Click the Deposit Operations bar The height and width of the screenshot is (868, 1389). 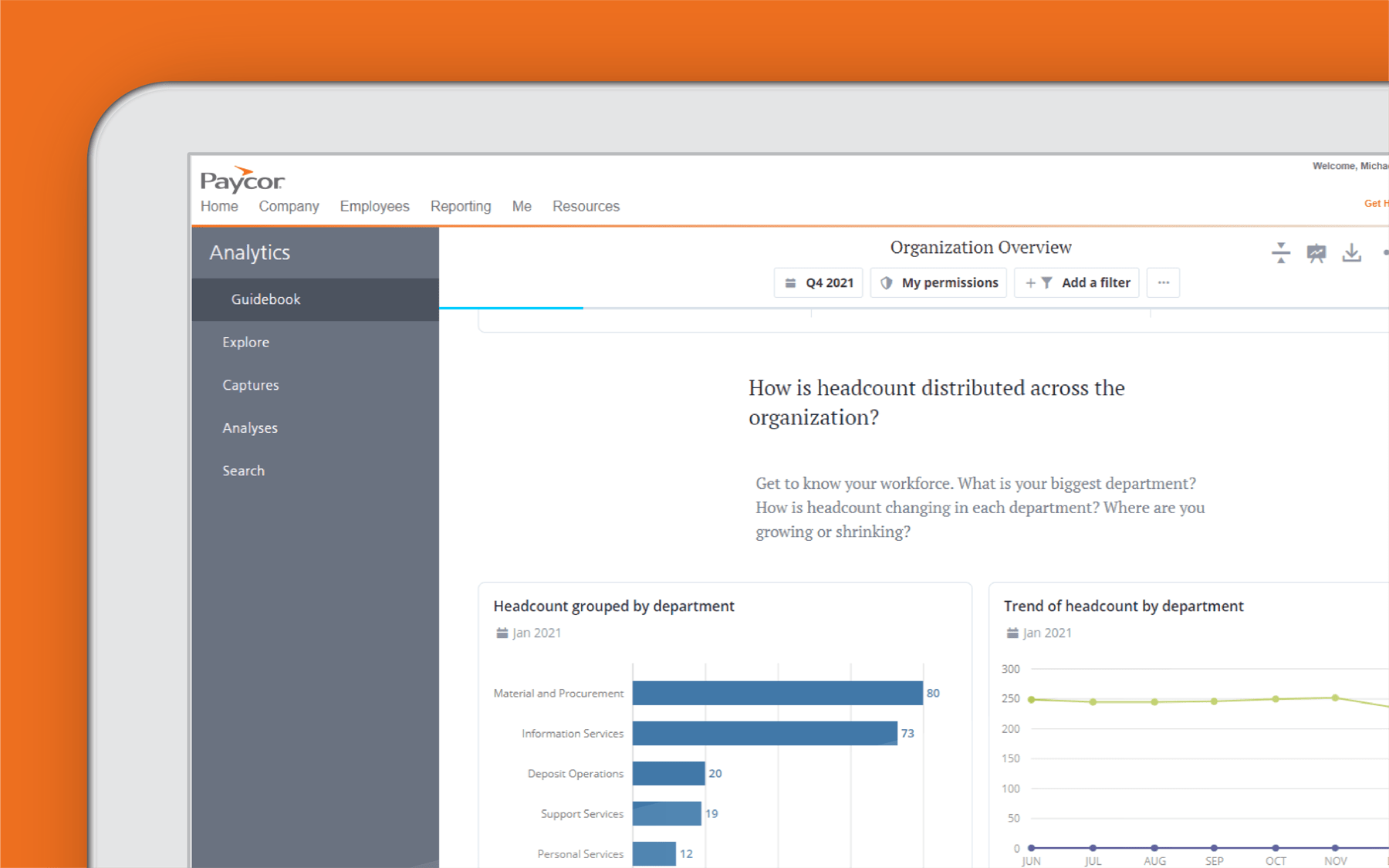668,773
